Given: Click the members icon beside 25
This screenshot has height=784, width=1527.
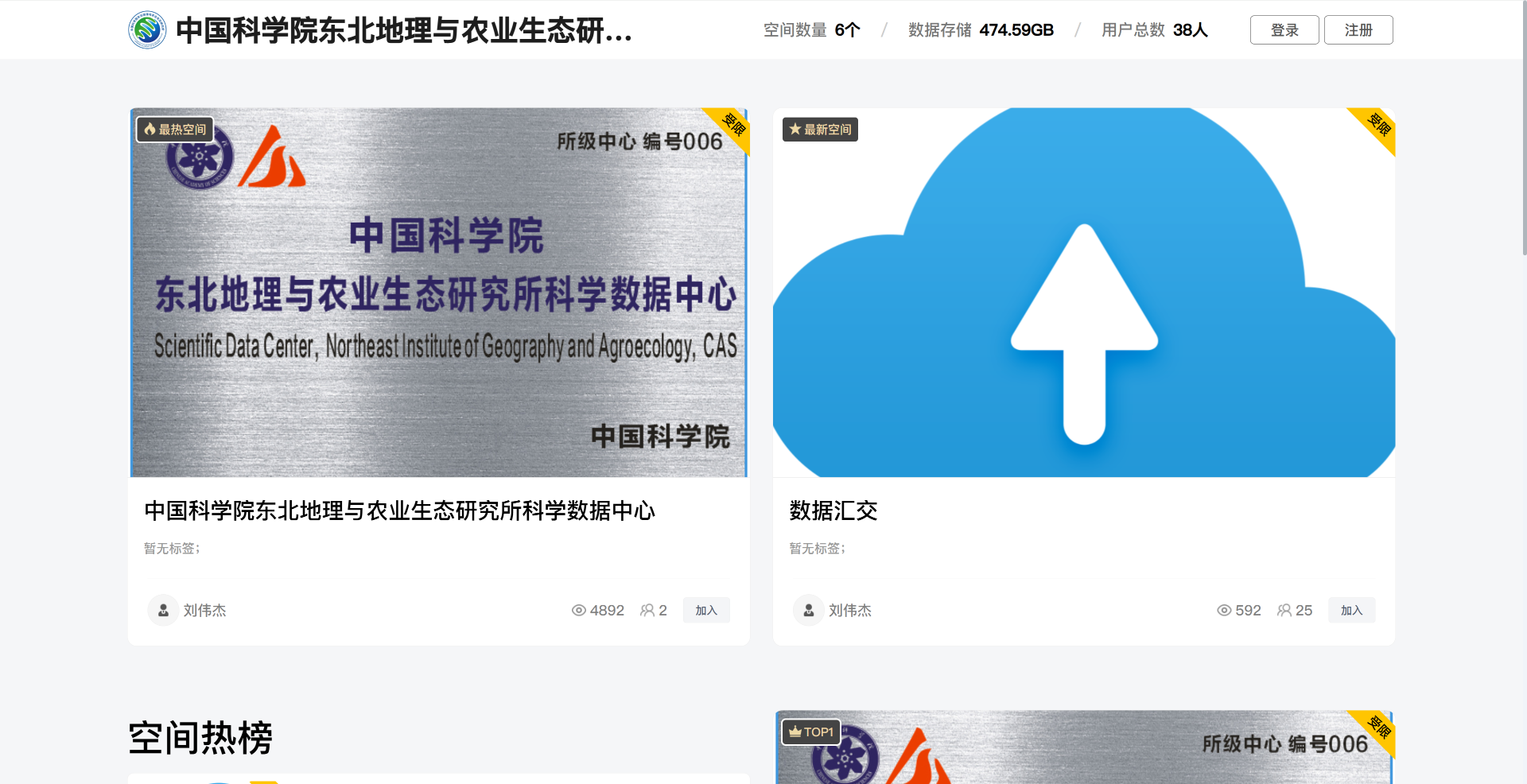Looking at the screenshot, I should coord(1284,611).
